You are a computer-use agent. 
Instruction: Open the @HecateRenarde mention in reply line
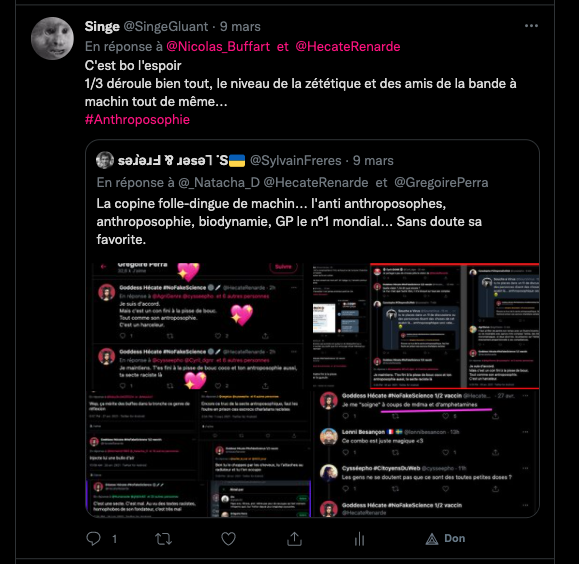[347, 47]
